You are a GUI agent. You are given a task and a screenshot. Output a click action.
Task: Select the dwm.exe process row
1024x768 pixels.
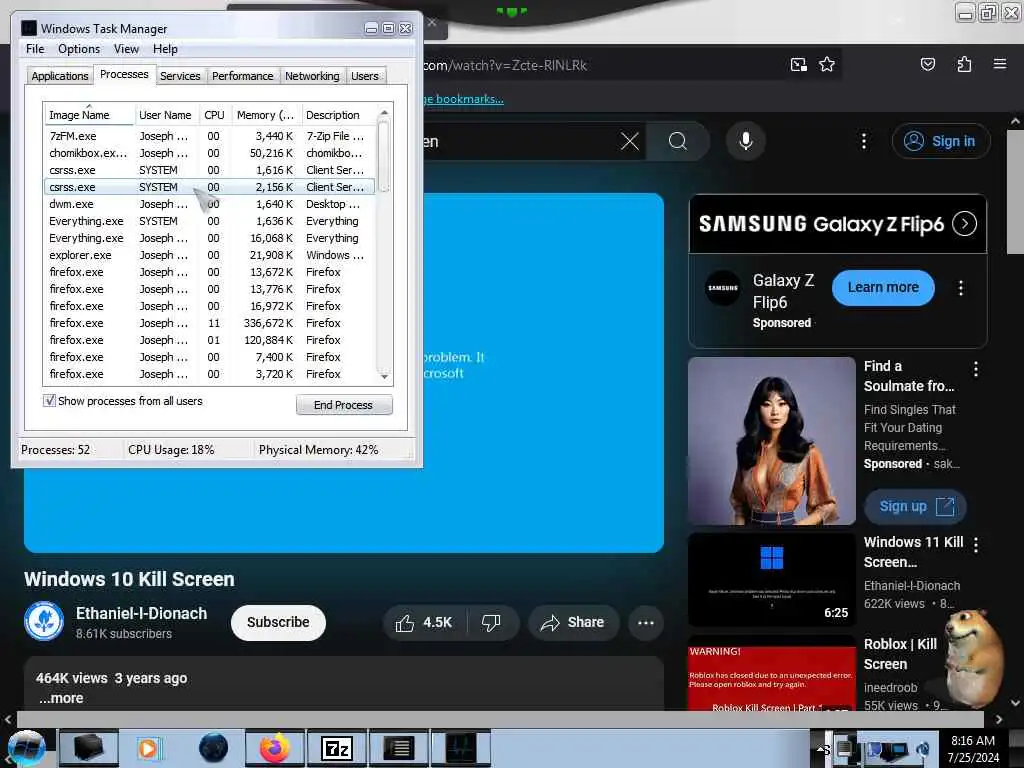(x=209, y=204)
